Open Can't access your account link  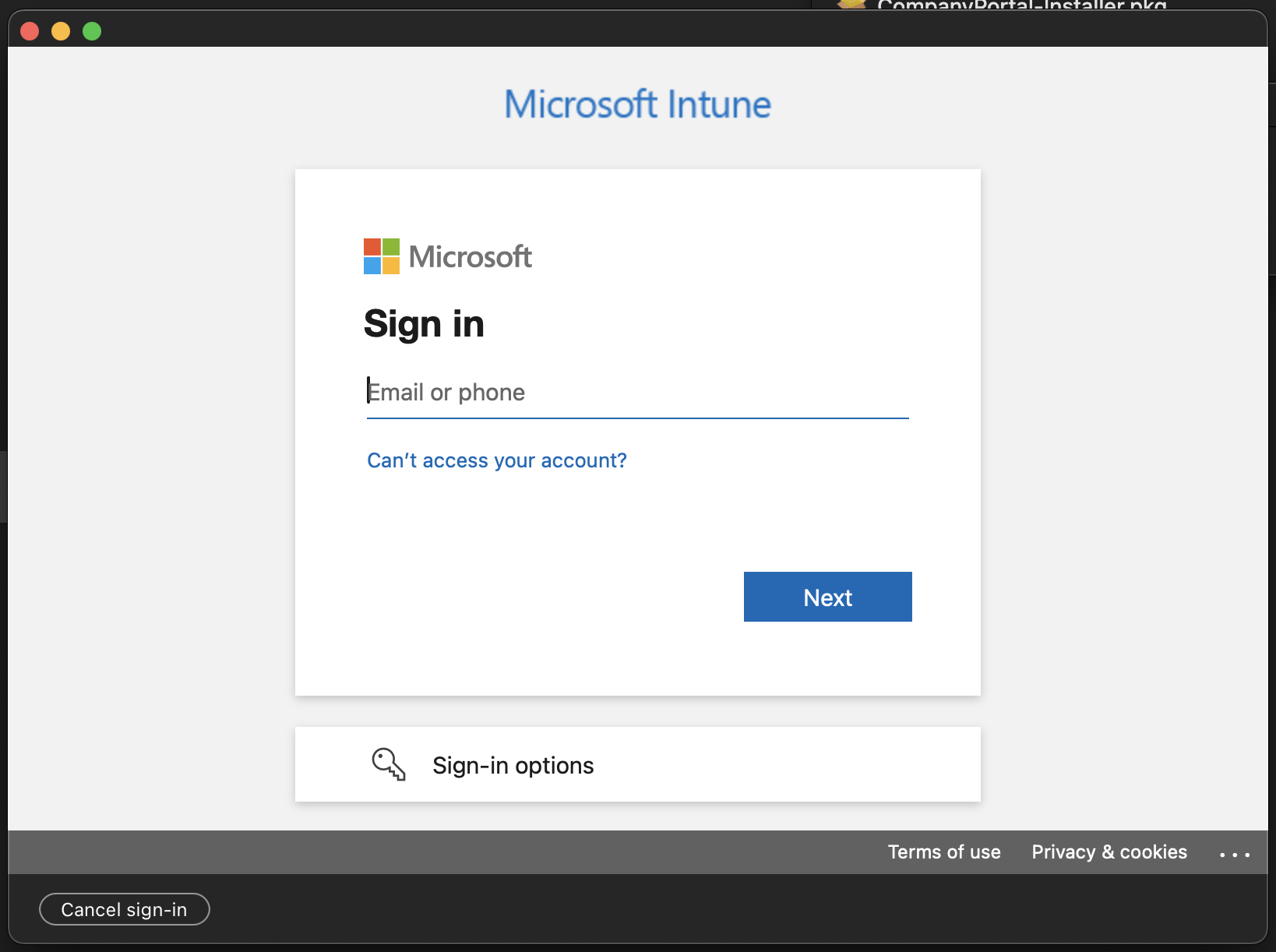497,460
